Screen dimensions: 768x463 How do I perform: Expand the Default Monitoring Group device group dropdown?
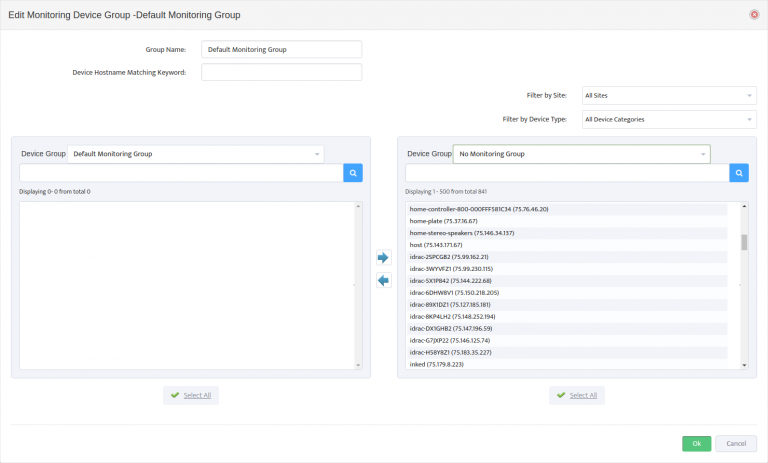196,154
